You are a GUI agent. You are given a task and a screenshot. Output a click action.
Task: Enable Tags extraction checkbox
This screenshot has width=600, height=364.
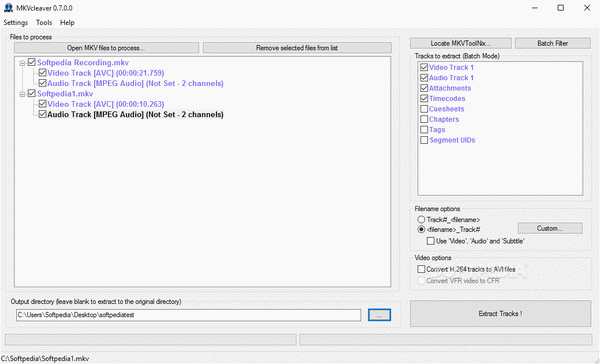tap(424, 129)
